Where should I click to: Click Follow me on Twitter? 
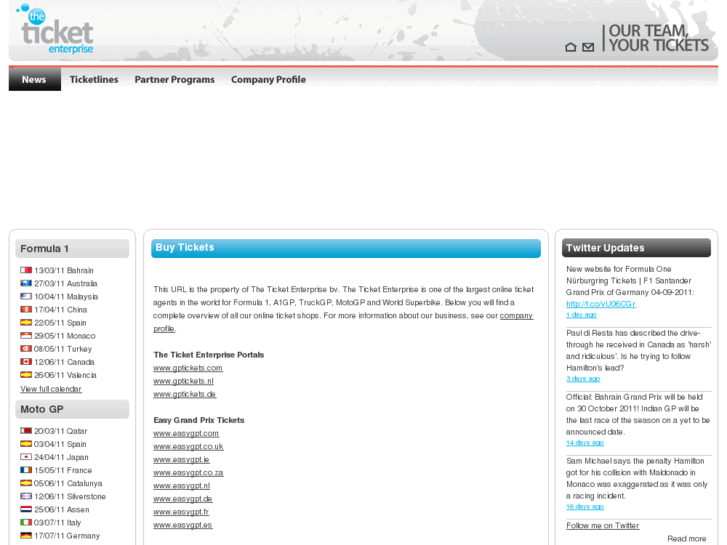point(603,526)
